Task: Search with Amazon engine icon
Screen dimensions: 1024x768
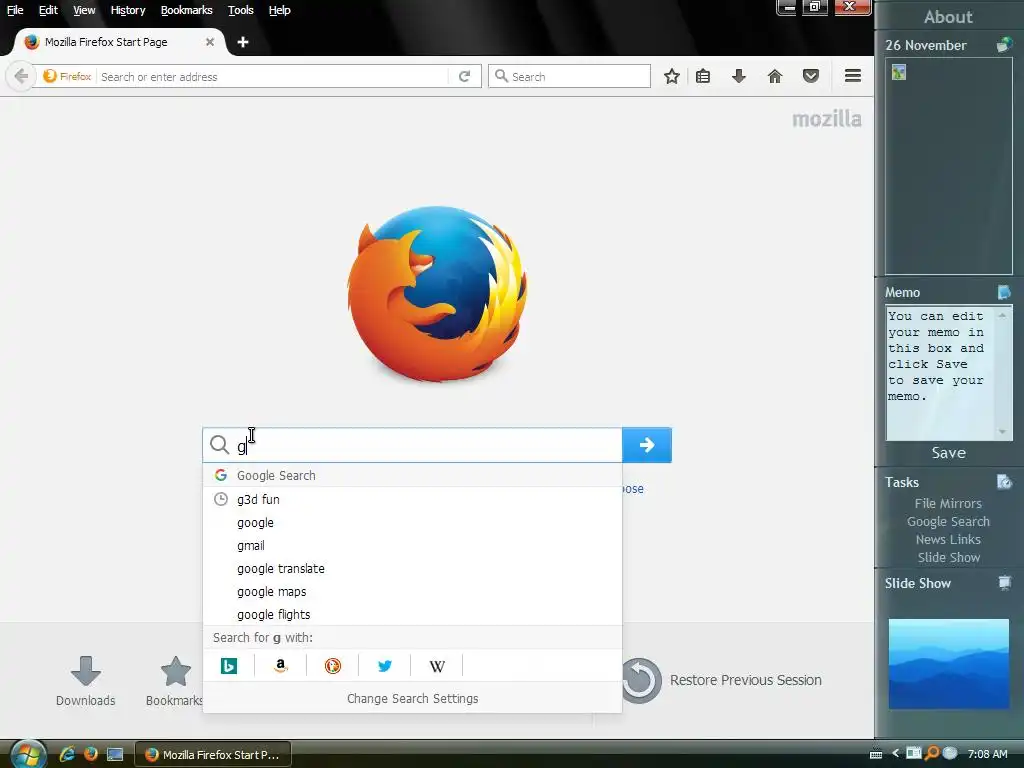Action: tap(281, 665)
